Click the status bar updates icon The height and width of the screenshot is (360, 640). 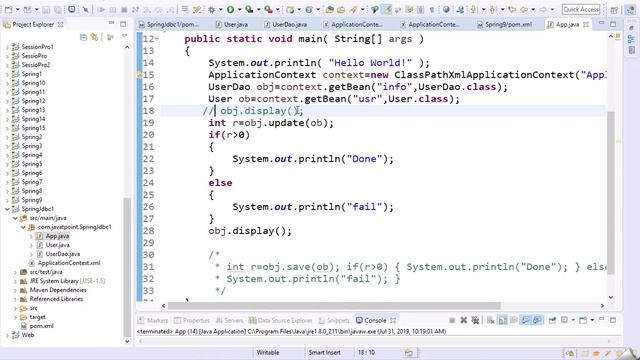pos(409,352)
